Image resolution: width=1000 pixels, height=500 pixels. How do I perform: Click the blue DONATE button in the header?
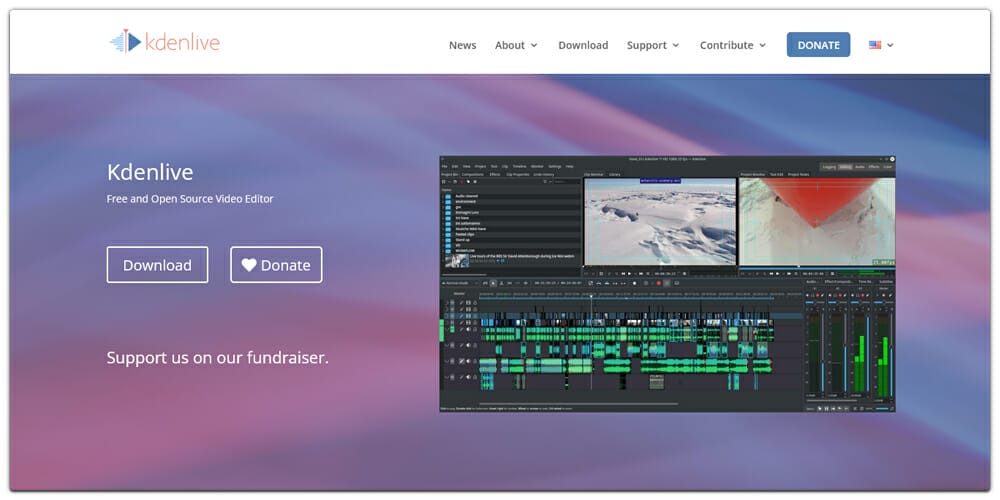tap(818, 45)
